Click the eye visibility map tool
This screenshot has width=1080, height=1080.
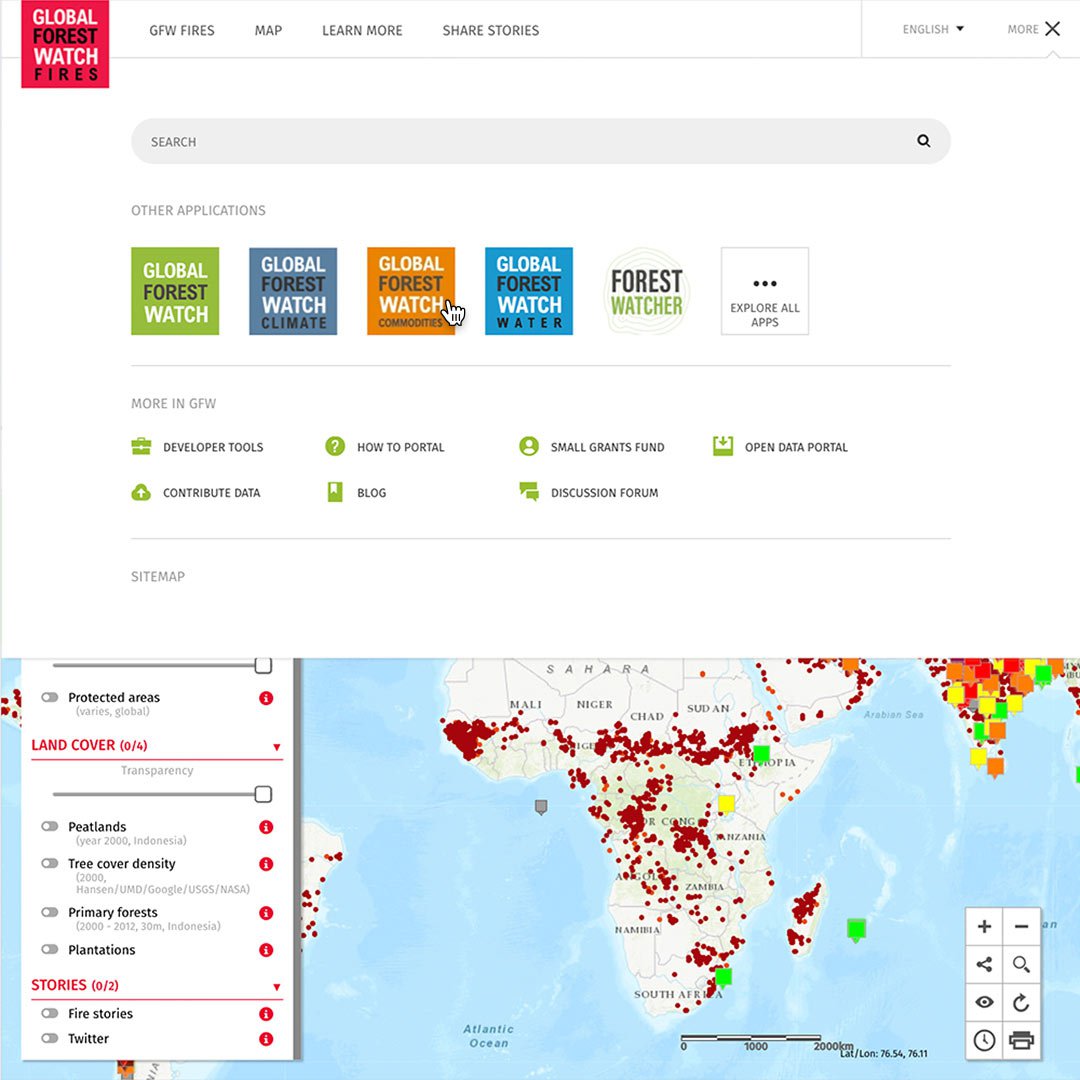(984, 1002)
